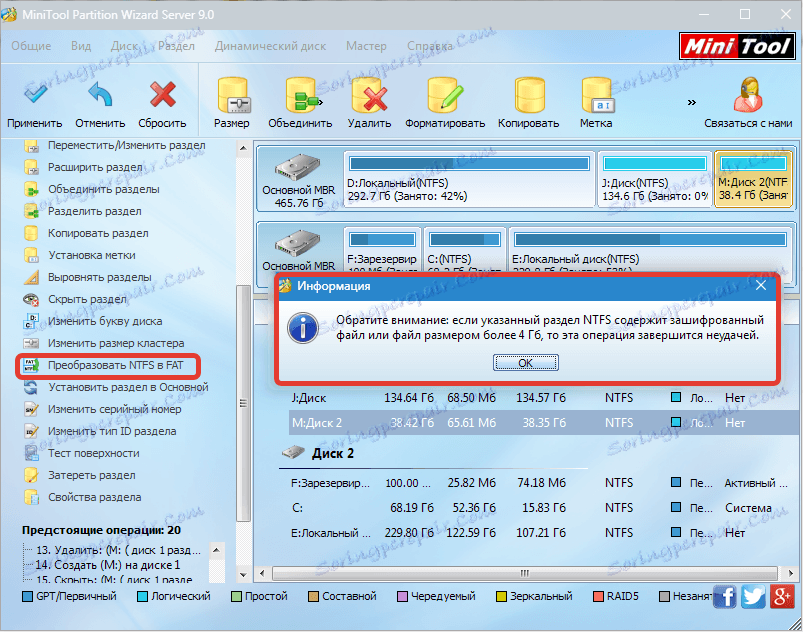Select the E:Локальный диск(NTFS) partition block
The width and height of the screenshot is (803, 632).
pyautogui.click(x=650, y=249)
